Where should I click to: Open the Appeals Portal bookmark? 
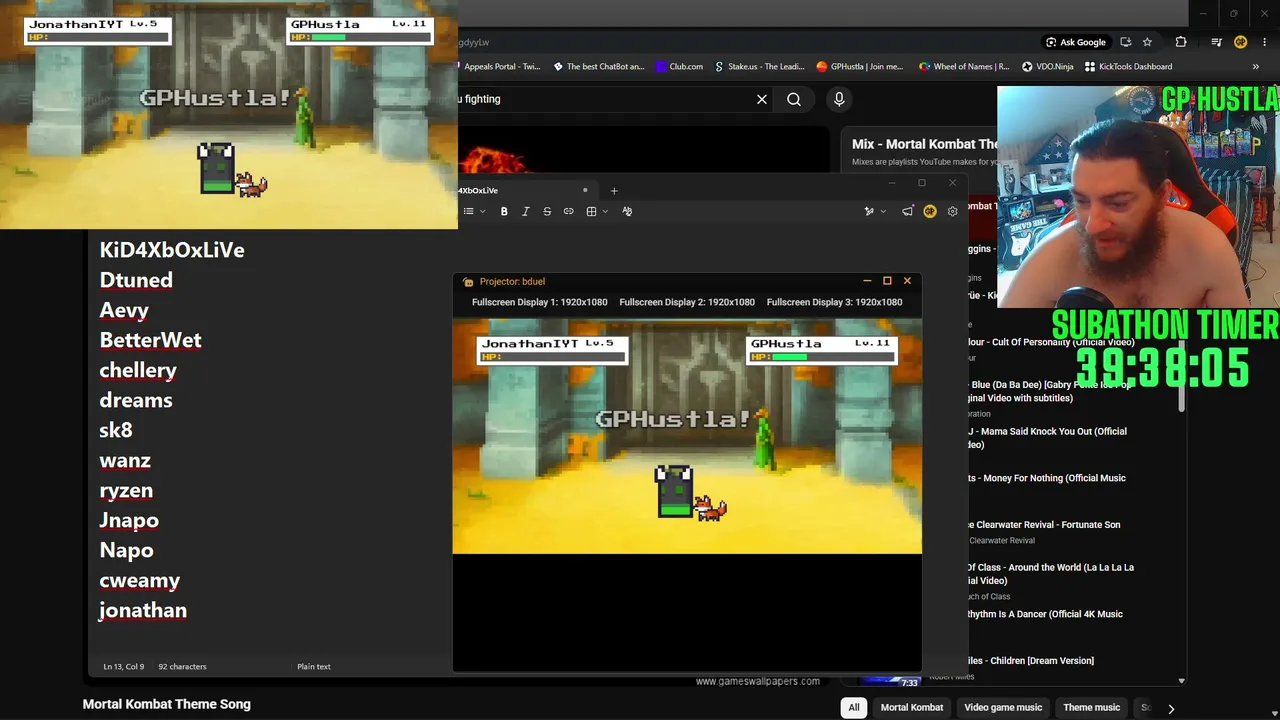(x=500, y=67)
